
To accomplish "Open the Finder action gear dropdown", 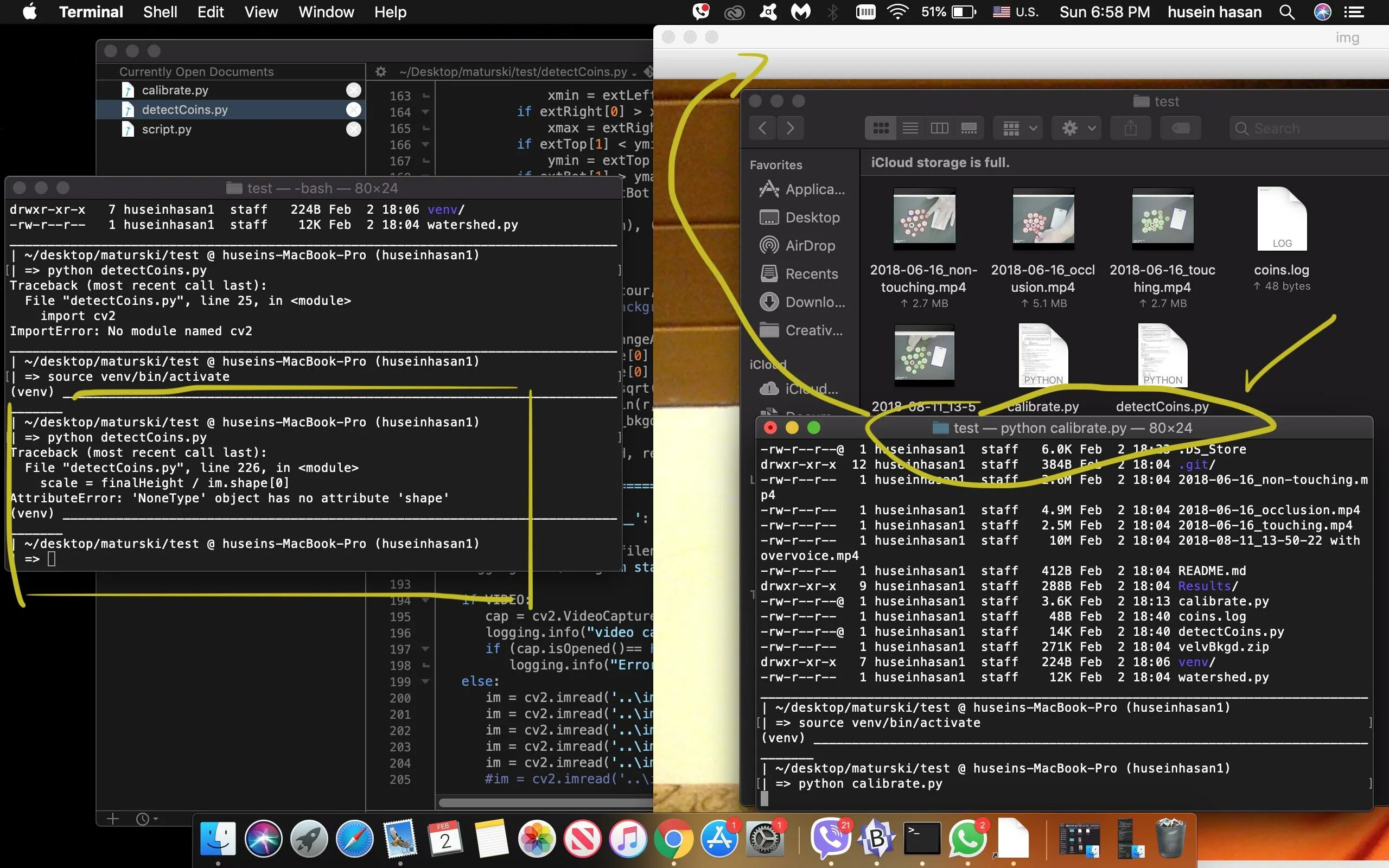I will point(1078,128).
